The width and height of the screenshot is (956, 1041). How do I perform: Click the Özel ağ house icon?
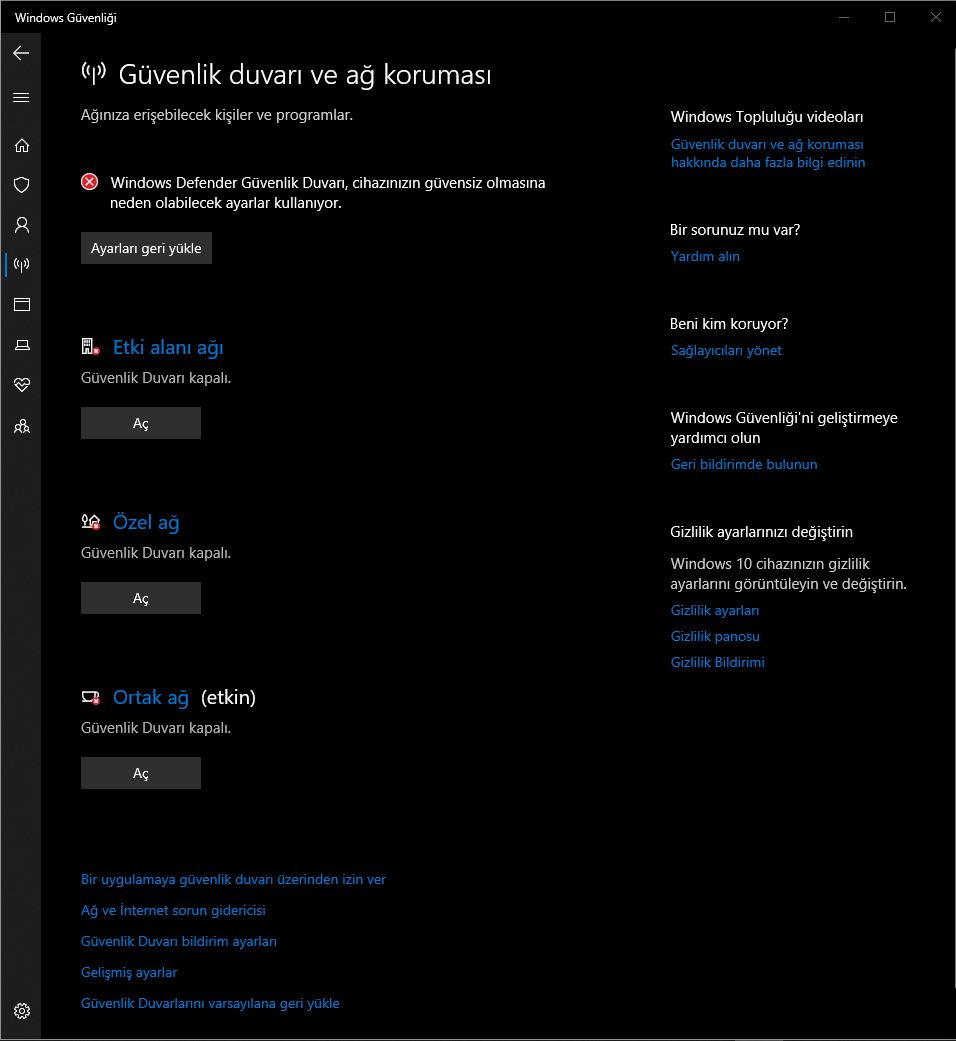[90, 522]
